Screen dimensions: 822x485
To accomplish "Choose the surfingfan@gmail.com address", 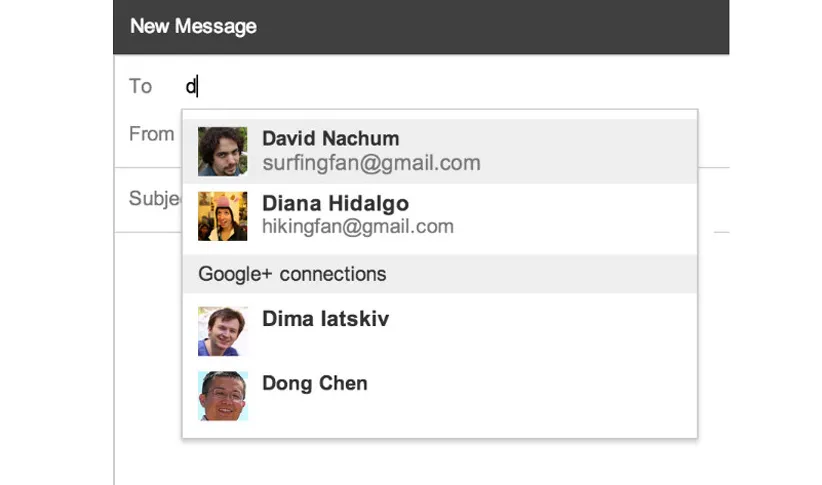I will (371, 163).
